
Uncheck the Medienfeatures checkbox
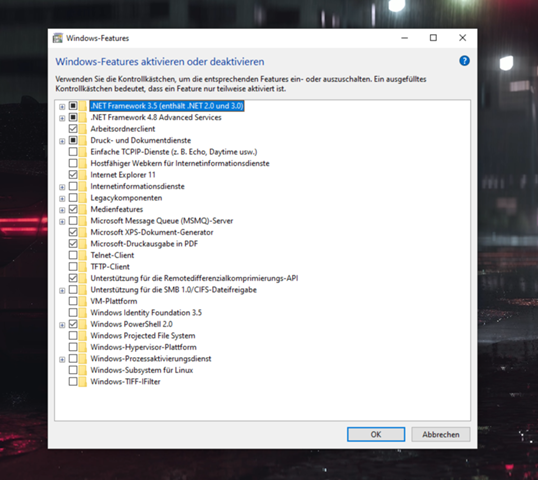[x=73, y=209]
